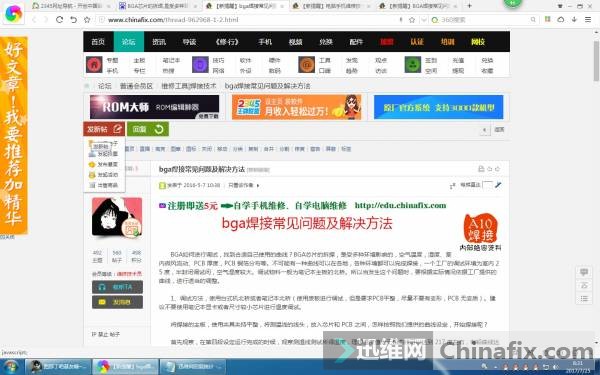Click the 论坛 breadcrumb link
This screenshot has height=375, width=600.
click(104, 86)
